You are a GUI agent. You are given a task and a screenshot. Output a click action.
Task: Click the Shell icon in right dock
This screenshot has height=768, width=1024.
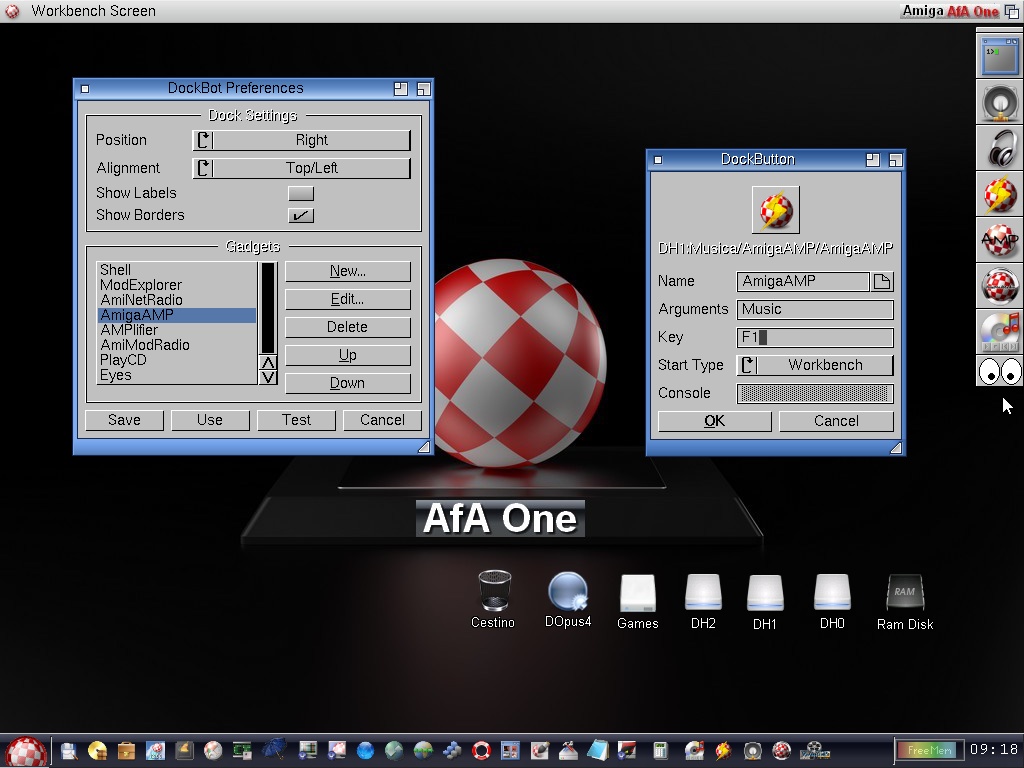tap(999, 56)
